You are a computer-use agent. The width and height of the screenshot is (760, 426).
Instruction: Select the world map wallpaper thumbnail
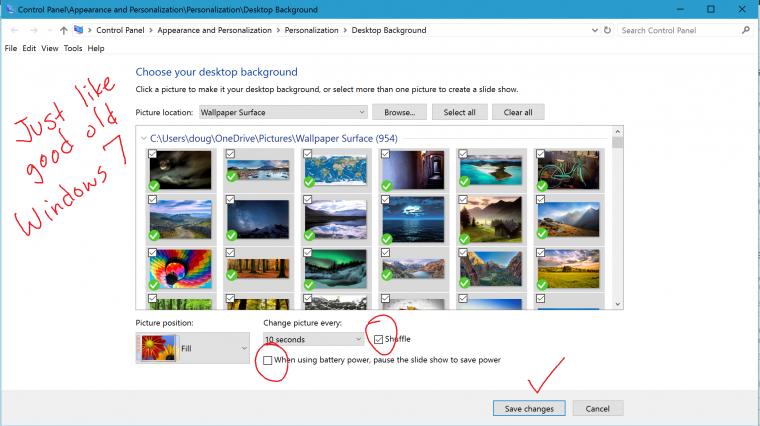[x=334, y=169]
